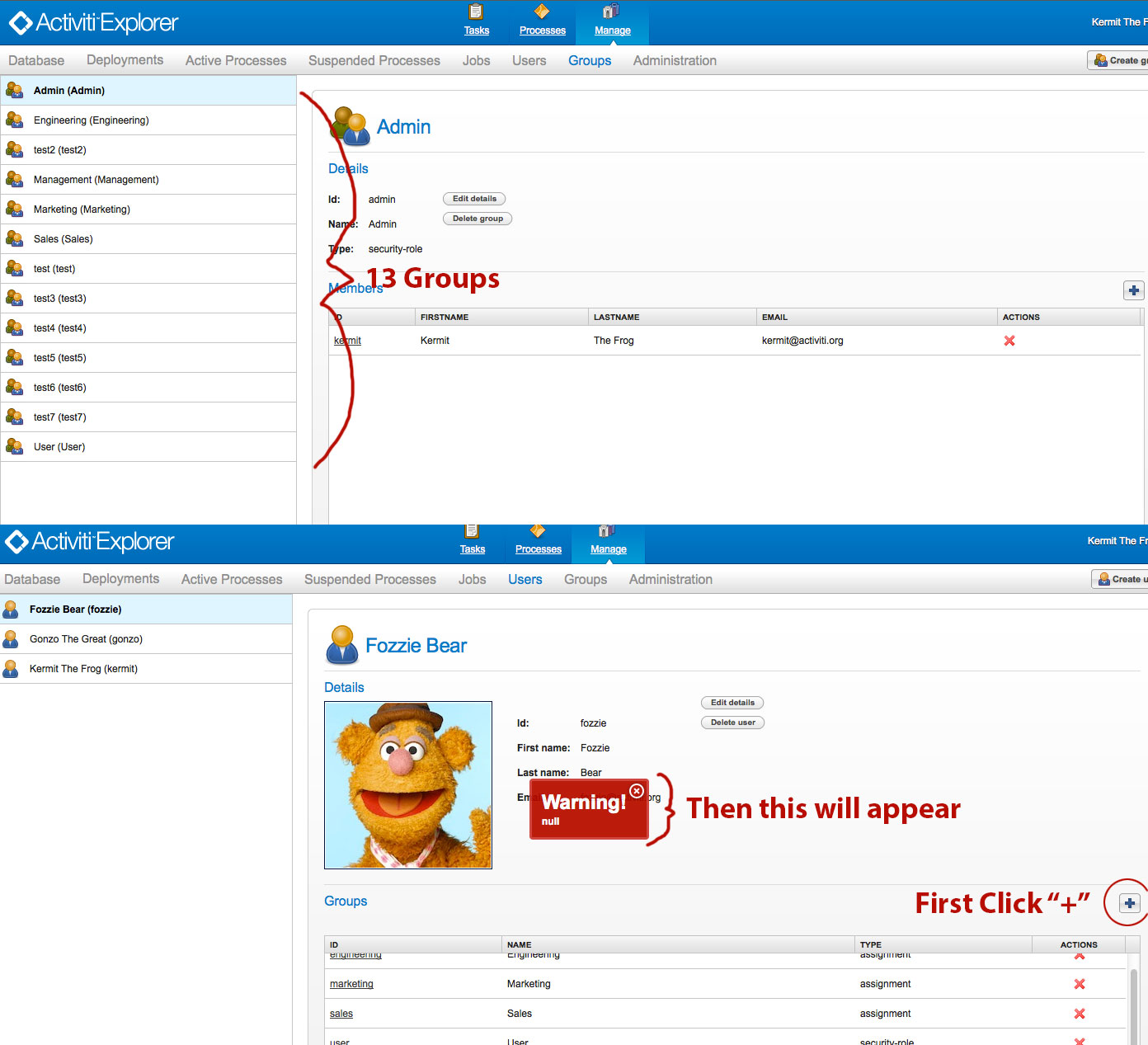Click the EMAIL column header in Members table
The height and width of the screenshot is (1045, 1148).
(877, 318)
